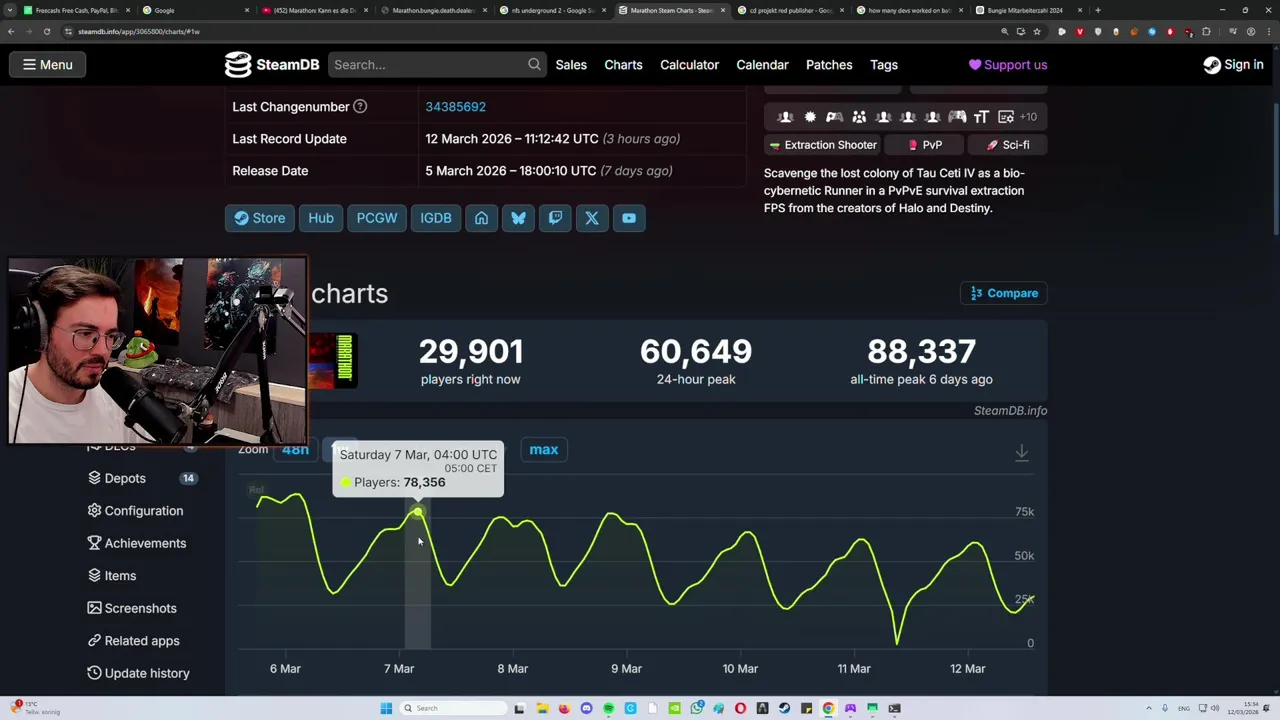Open the Steam sign-in icon
Screen dimensions: 1280x720
pyautogui.click(x=1211, y=65)
